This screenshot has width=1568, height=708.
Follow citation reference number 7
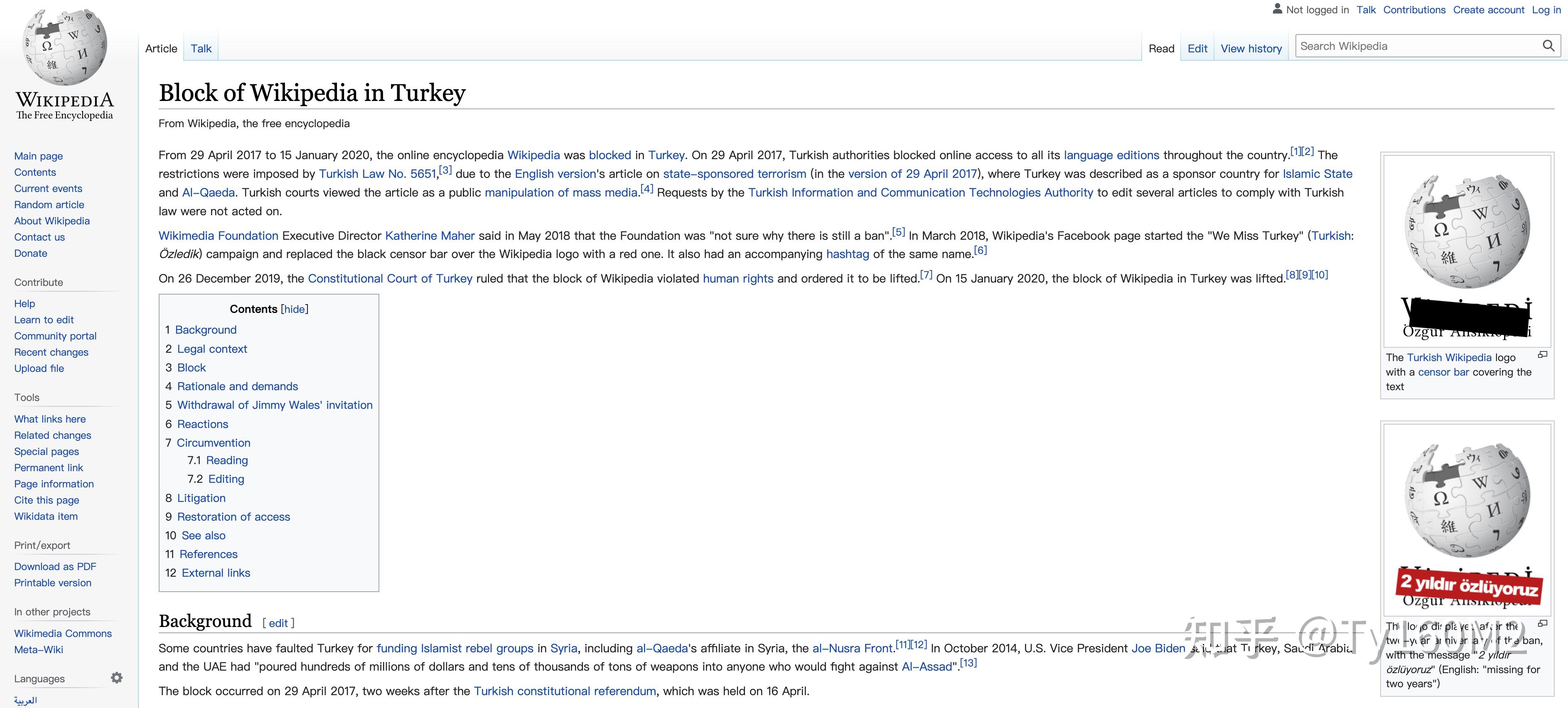click(926, 275)
